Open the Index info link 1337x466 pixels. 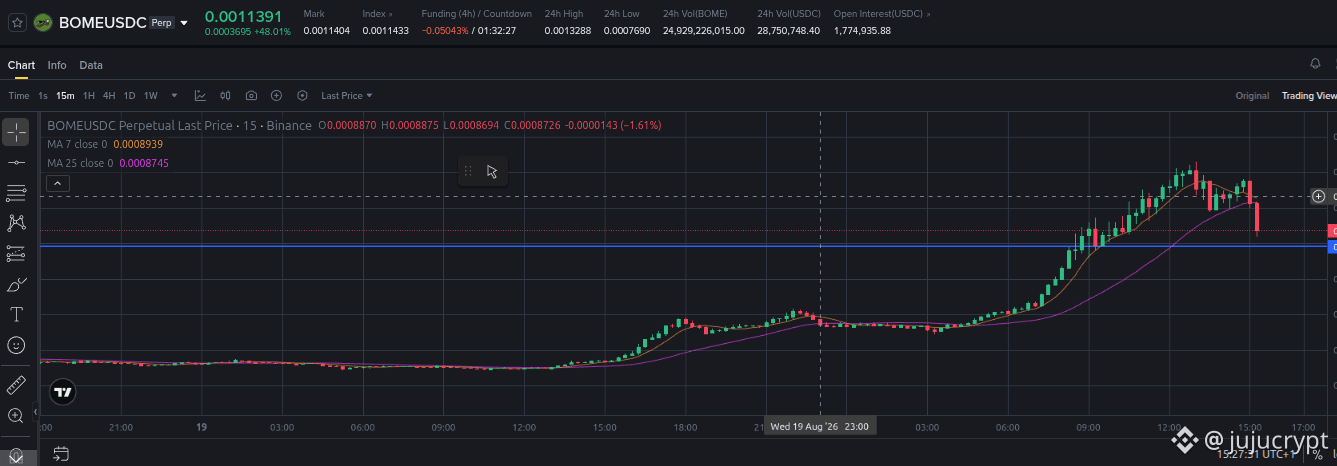[x=377, y=14]
